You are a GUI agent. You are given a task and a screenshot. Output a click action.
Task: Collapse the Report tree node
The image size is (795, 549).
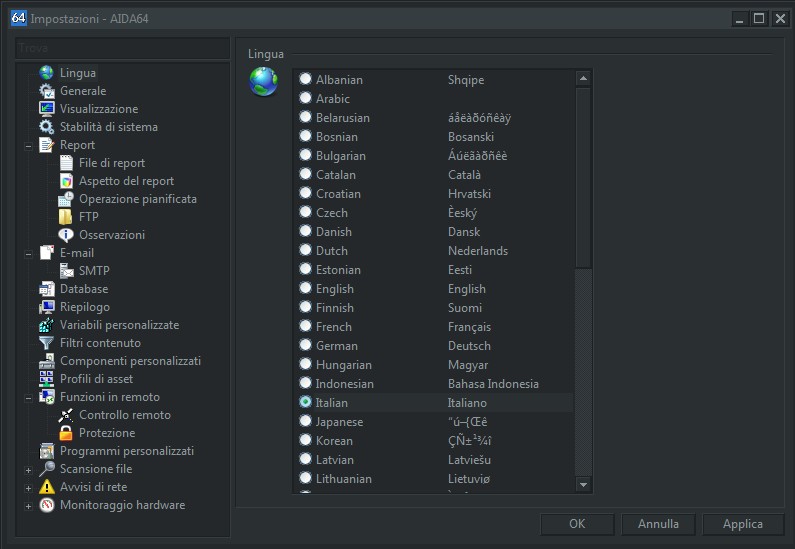click(x=28, y=147)
